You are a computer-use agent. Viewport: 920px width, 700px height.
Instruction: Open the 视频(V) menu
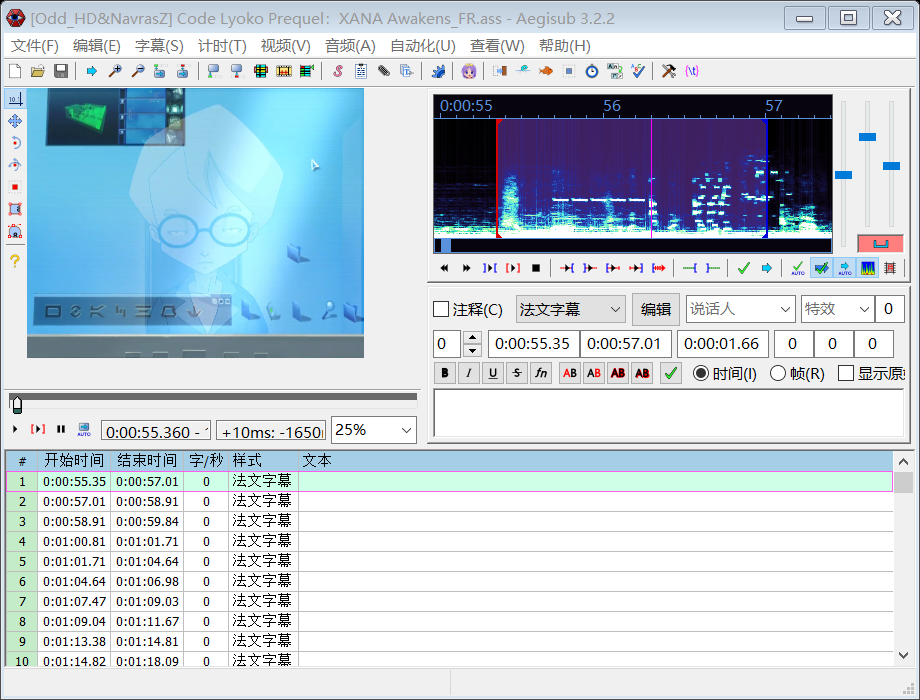285,46
